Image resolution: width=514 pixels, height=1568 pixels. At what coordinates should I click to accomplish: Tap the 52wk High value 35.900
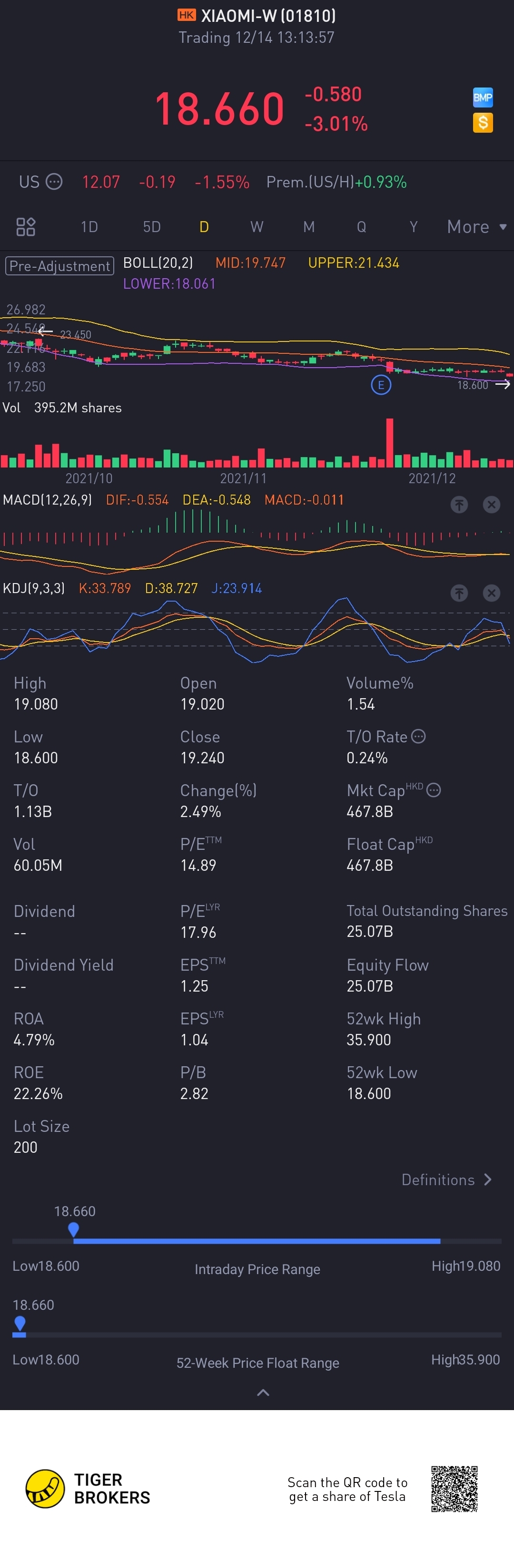[x=368, y=1040]
